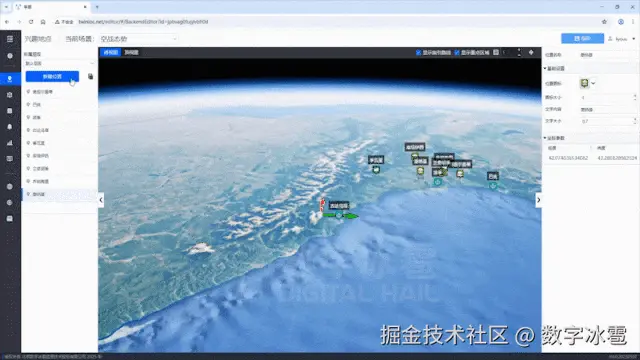Open the hamburger list icon in the dark sidebar
Screen dimensions: 640x360
point(10,39)
